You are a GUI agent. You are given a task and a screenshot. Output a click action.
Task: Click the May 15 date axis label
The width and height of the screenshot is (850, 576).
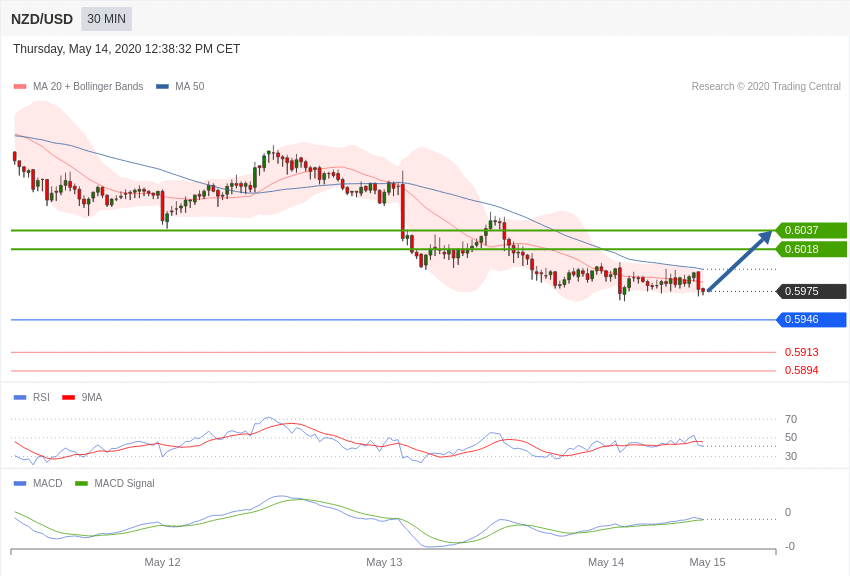(x=707, y=562)
